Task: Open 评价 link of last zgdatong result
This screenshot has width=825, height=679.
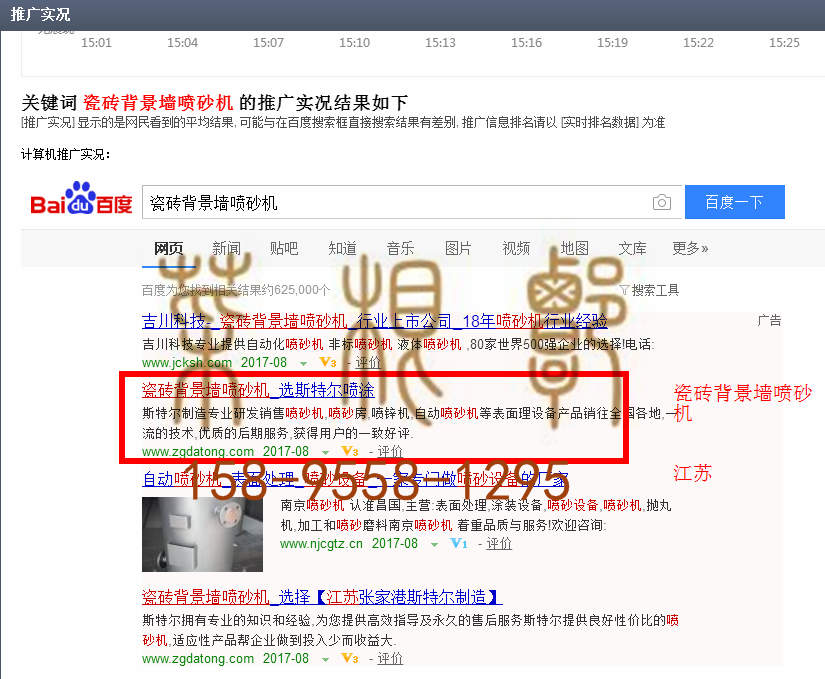Action: click(x=390, y=658)
